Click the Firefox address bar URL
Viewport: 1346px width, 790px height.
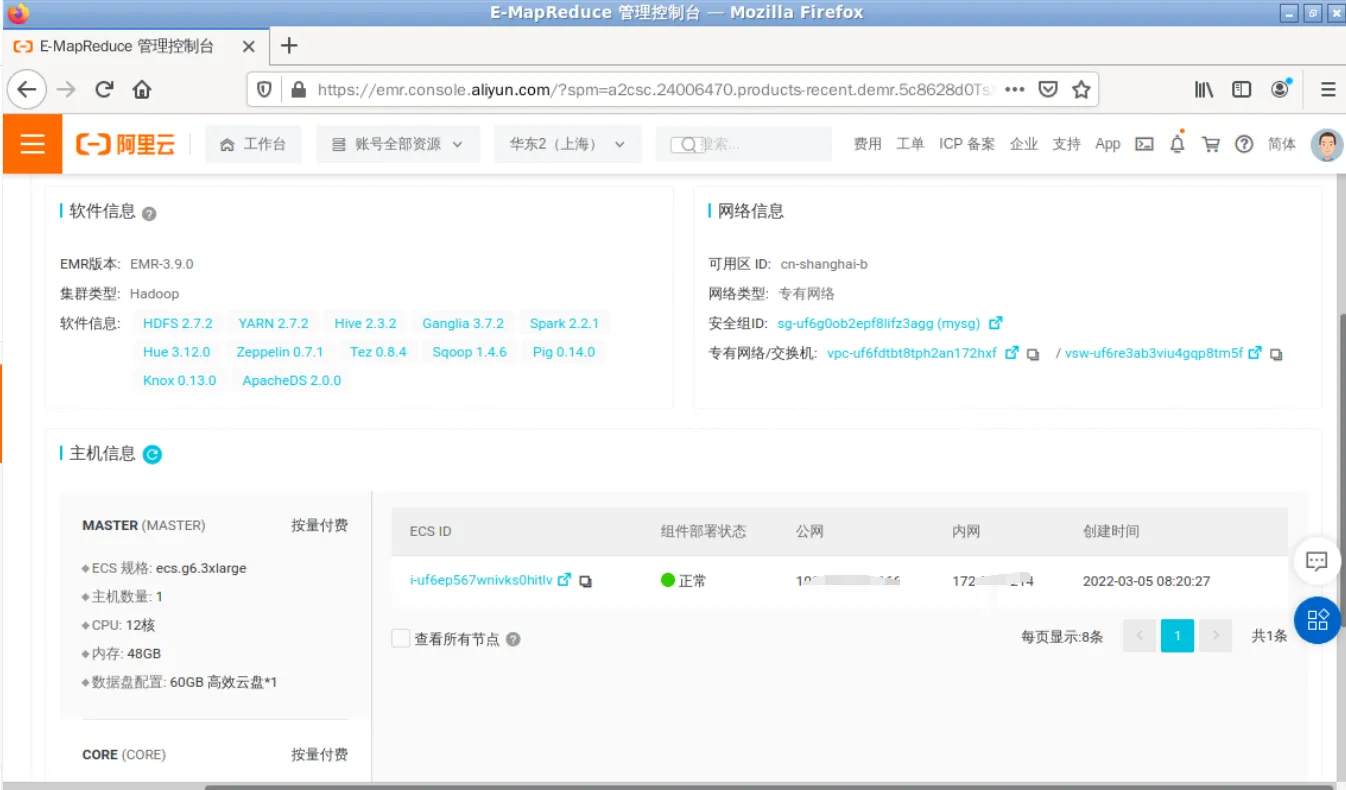tap(655, 89)
